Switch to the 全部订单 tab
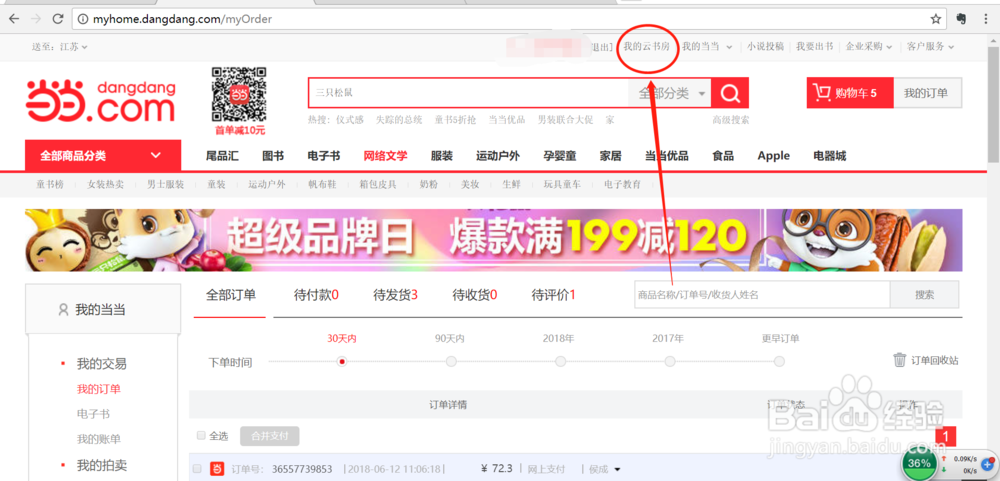Viewport: 1000px width, 481px height. point(230,295)
